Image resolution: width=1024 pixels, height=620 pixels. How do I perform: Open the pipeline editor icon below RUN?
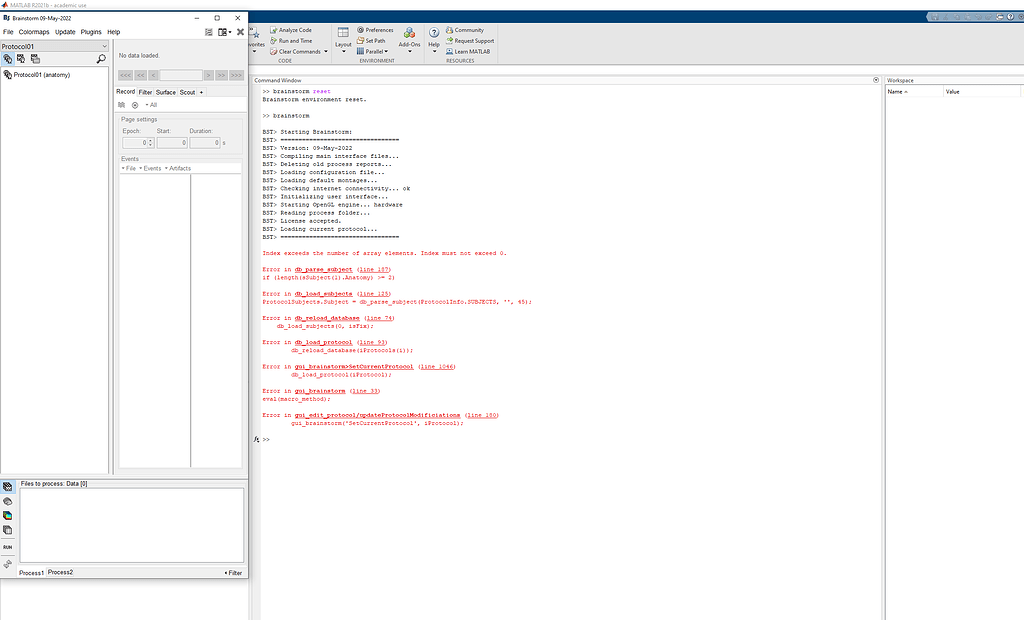point(8,565)
